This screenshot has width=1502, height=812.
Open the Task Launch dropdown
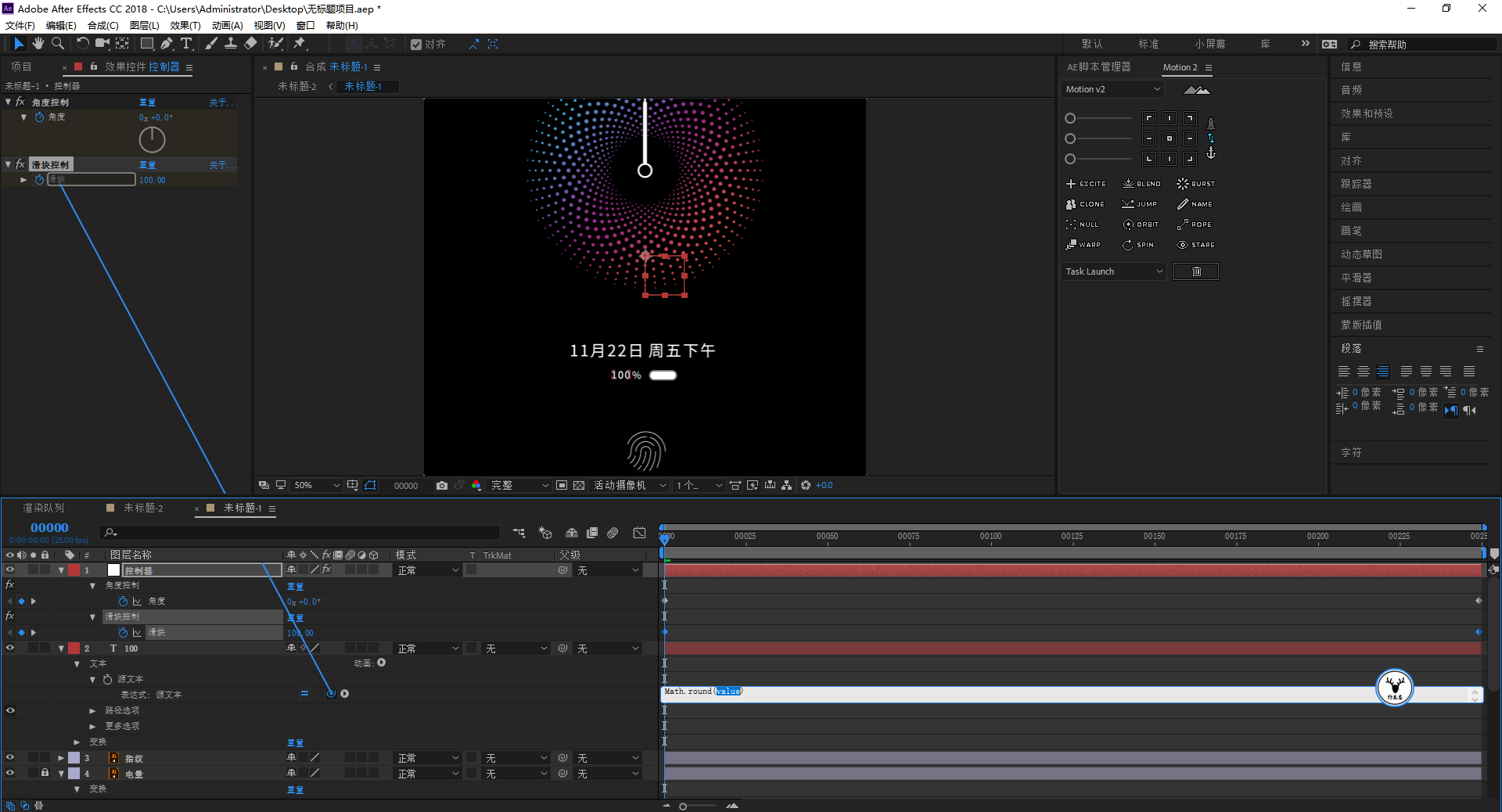[x=1113, y=271]
